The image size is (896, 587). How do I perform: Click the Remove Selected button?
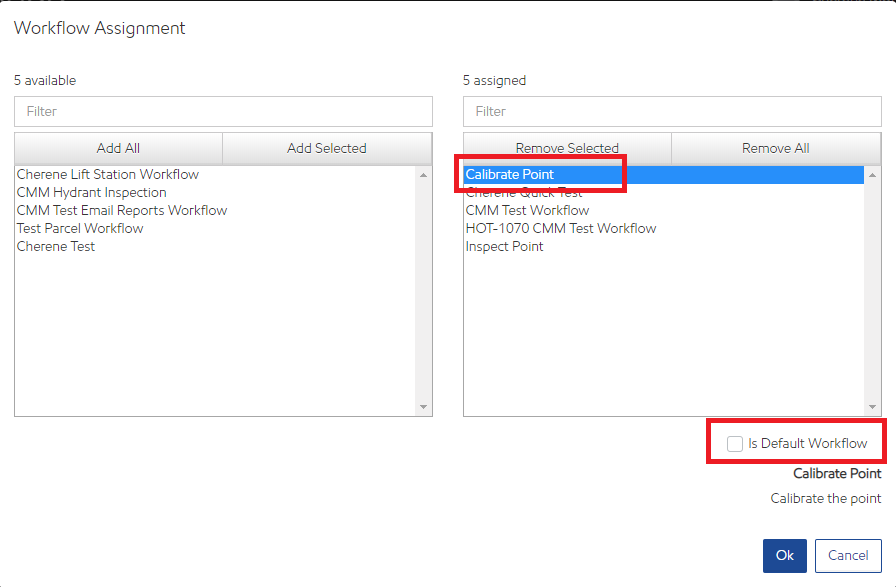(x=567, y=148)
